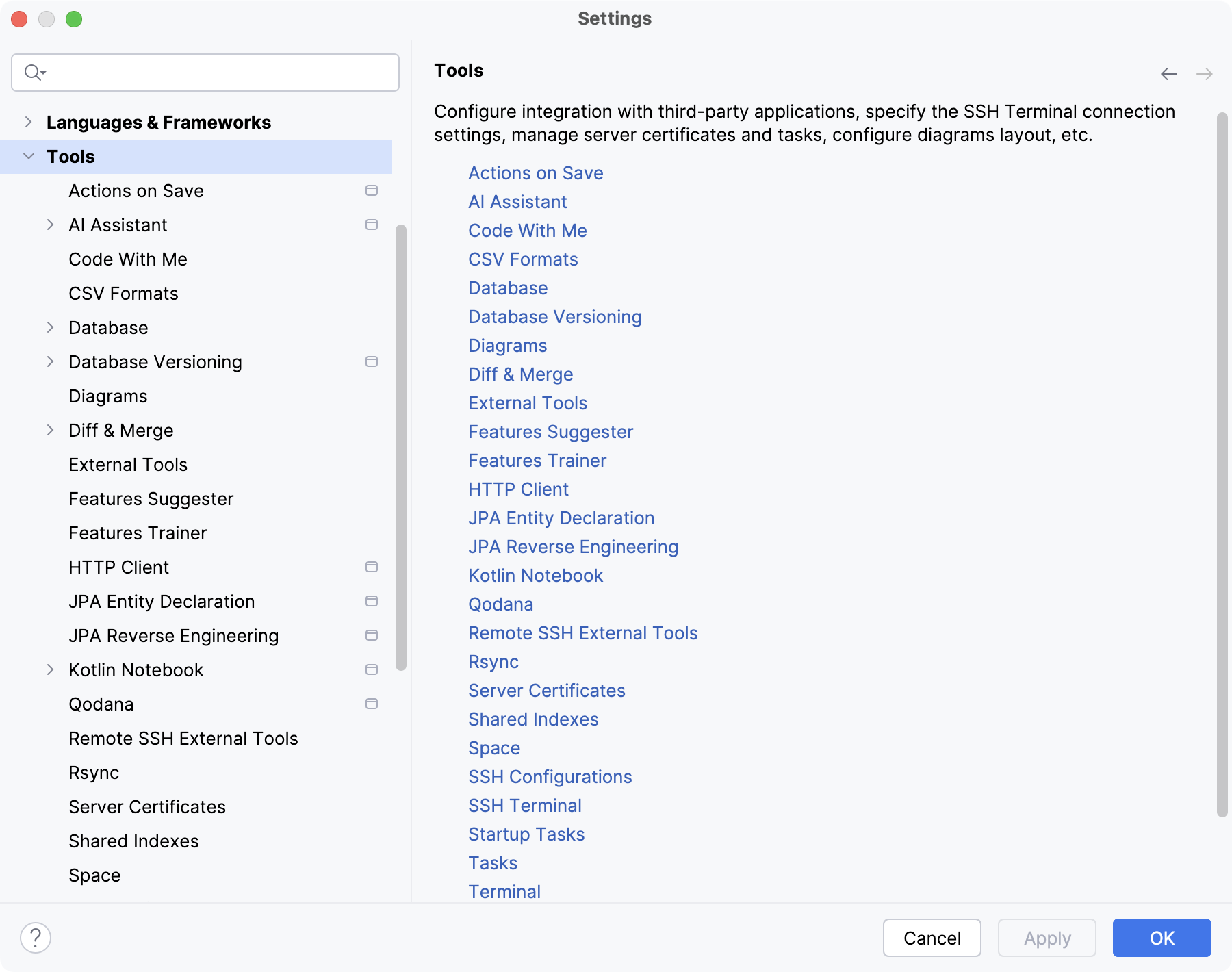
Task: Click the right panel vertical scrollbar
Action: coord(1222,465)
